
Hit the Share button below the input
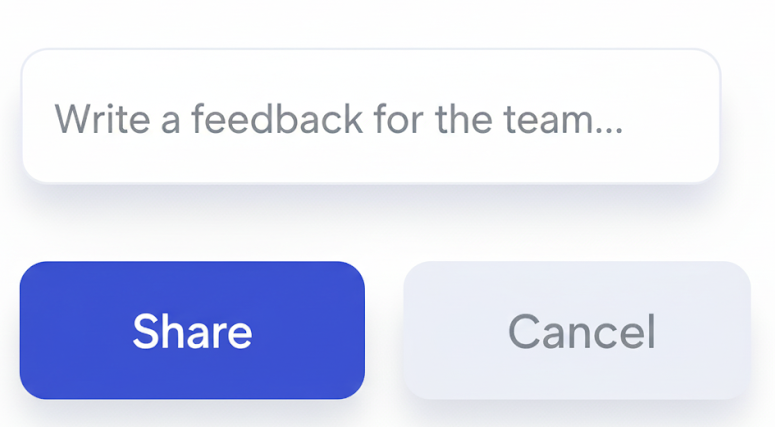pyautogui.click(x=192, y=331)
